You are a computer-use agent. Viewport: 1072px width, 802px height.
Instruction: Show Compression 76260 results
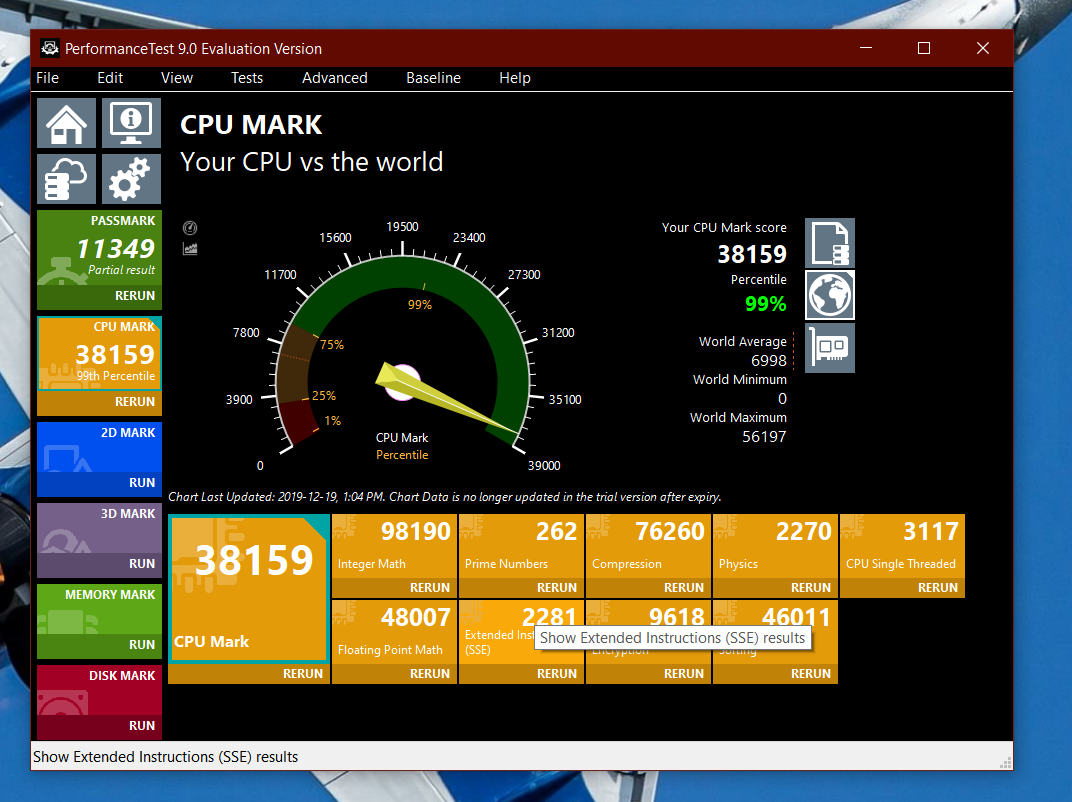648,546
